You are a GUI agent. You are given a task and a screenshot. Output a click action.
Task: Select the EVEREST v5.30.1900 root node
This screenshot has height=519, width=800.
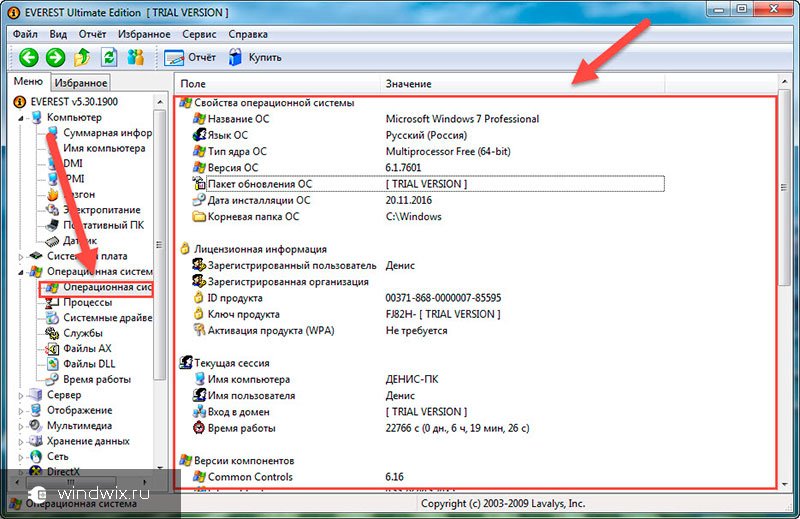(66, 102)
